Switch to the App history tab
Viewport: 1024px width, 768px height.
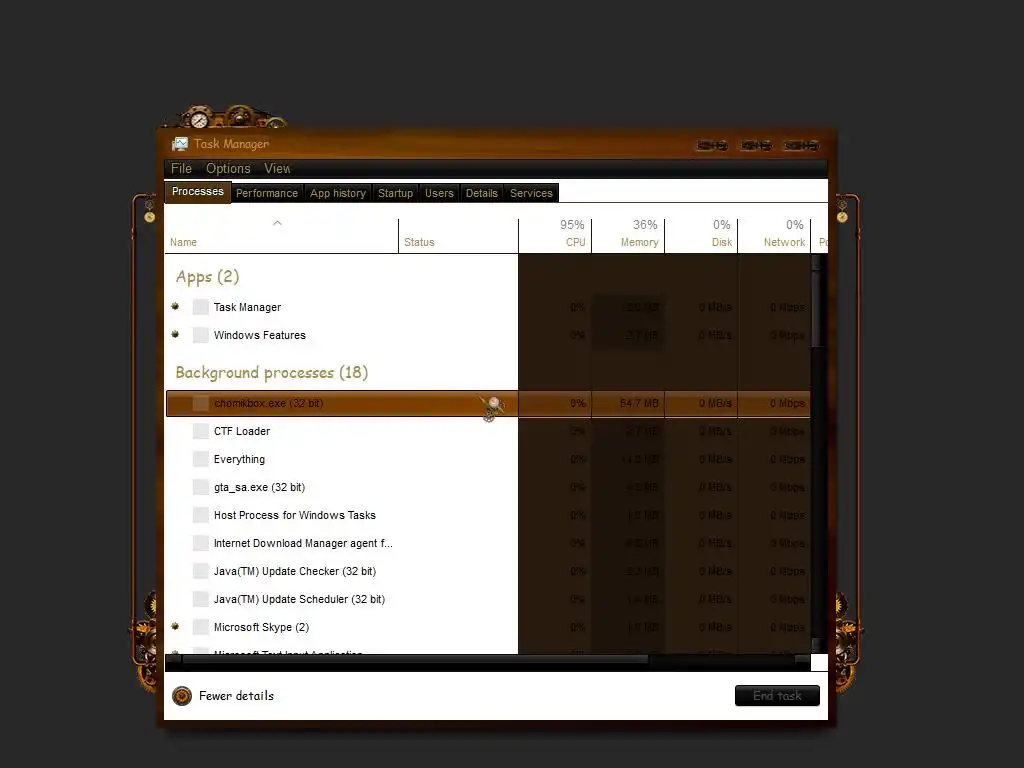pos(338,193)
